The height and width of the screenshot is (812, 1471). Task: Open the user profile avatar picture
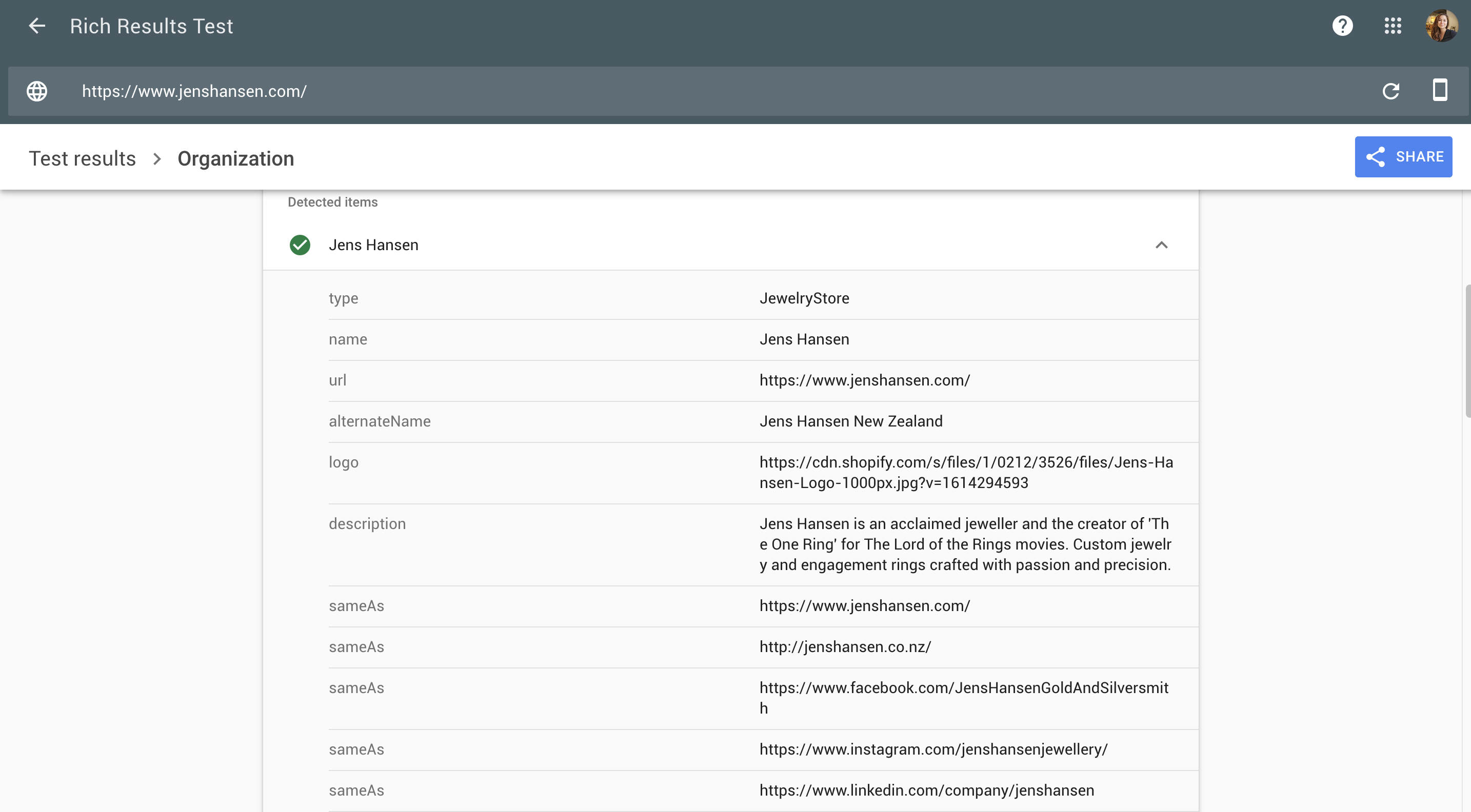coord(1441,26)
